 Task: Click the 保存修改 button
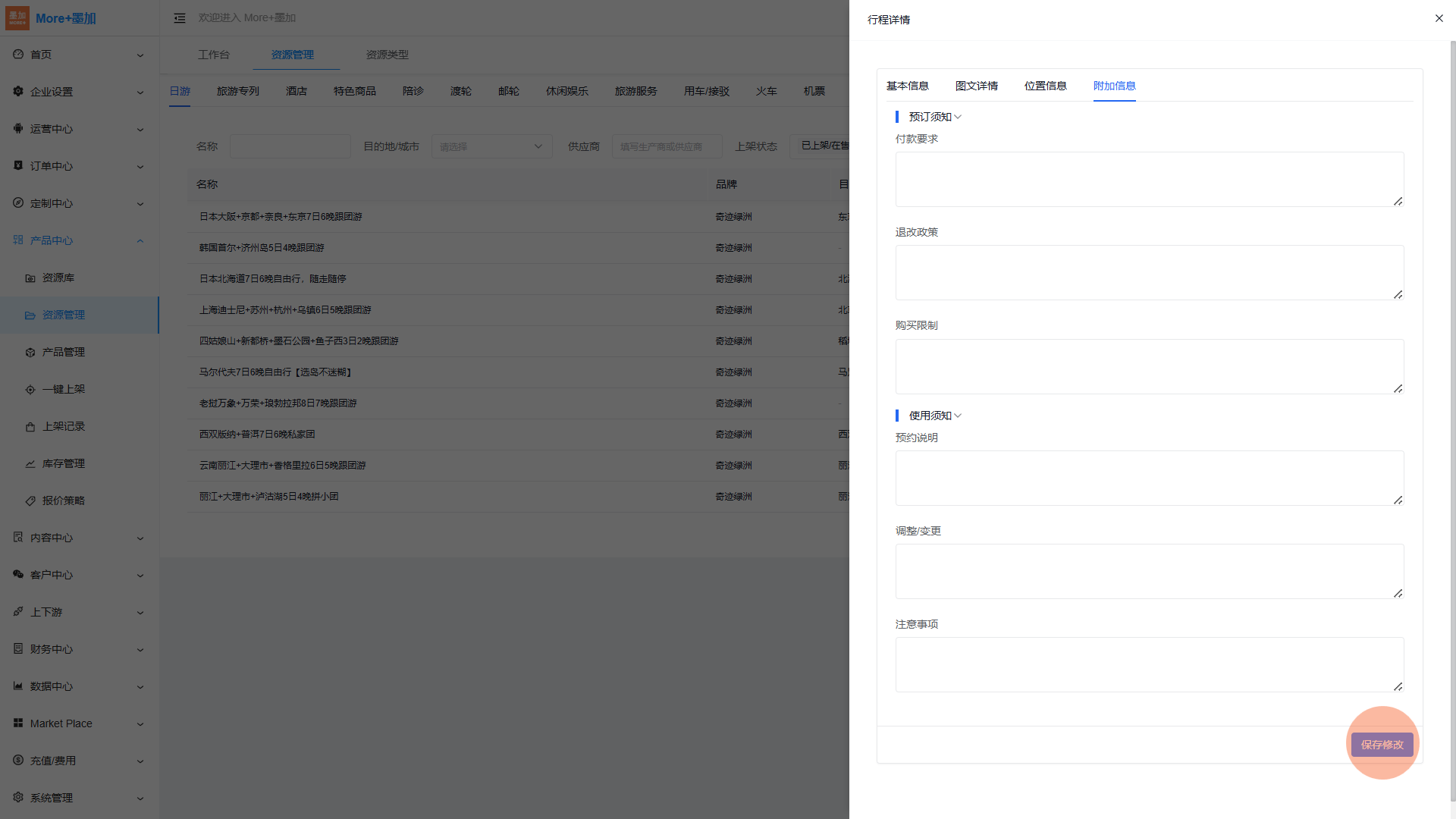coord(1382,745)
